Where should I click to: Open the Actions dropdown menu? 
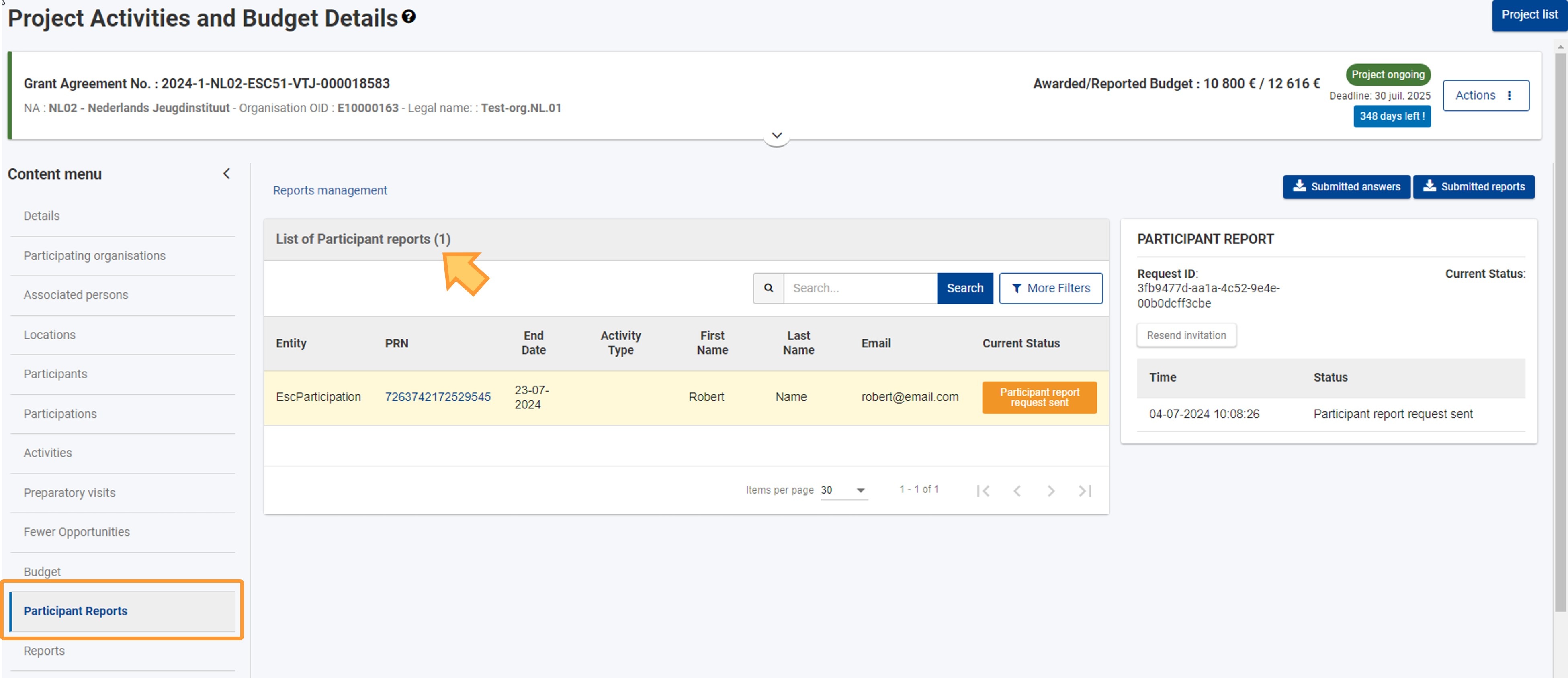(1486, 96)
